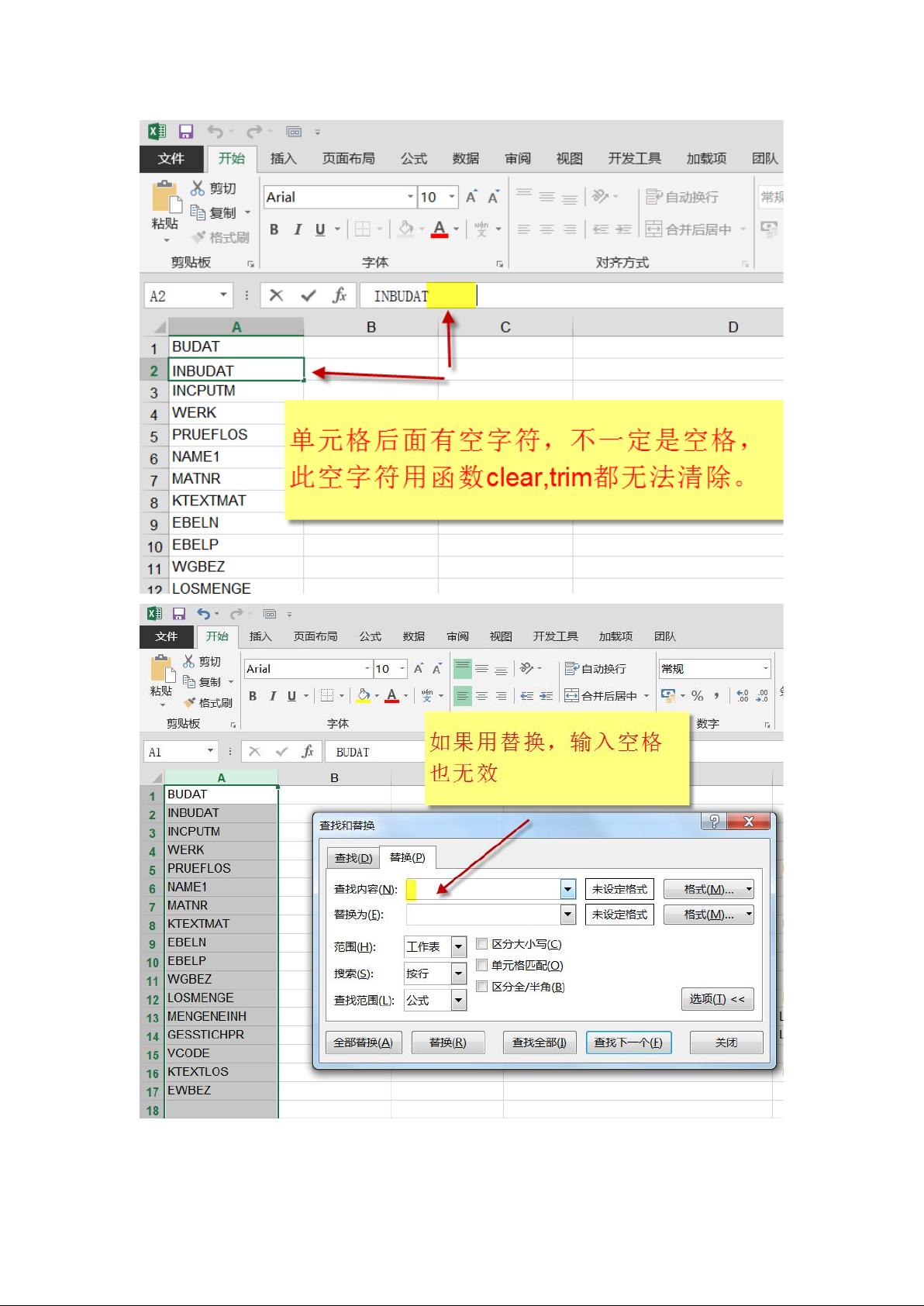
Task: Enable 单元格匹配(O) checkbox
Action: pyautogui.click(x=482, y=965)
